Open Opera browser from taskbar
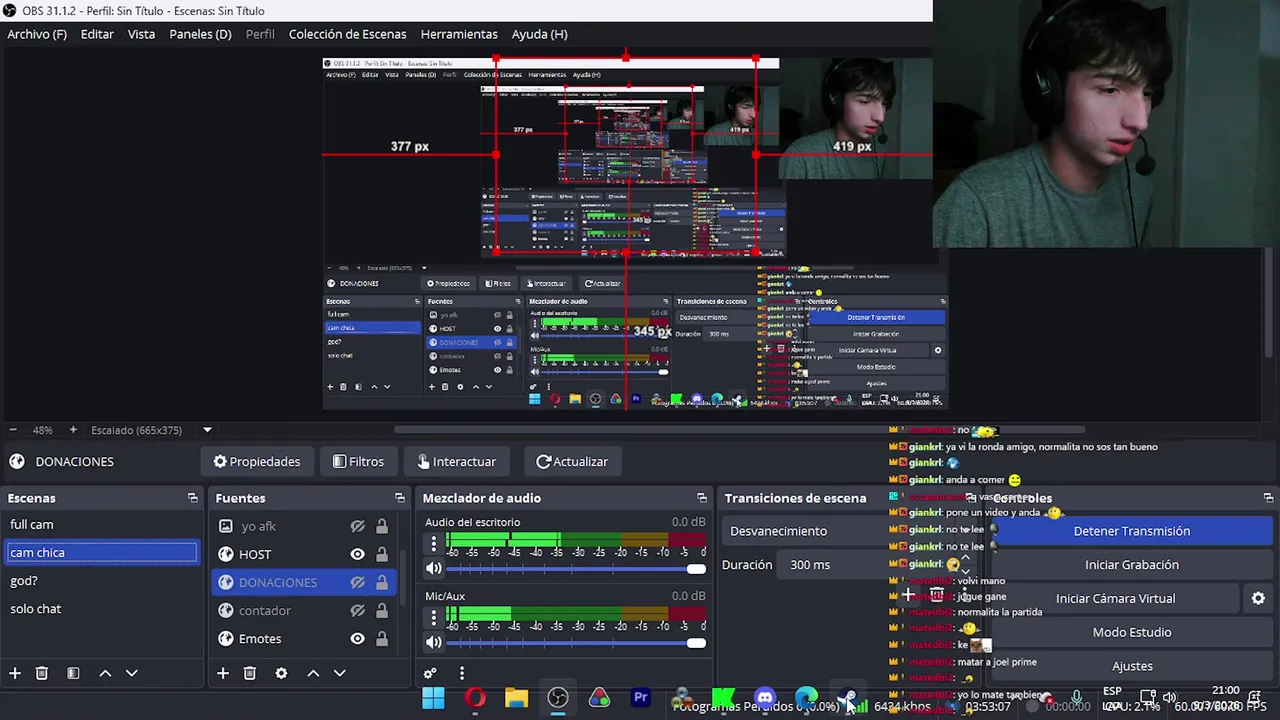Viewport: 1280px width, 720px height. click(475, 698)
